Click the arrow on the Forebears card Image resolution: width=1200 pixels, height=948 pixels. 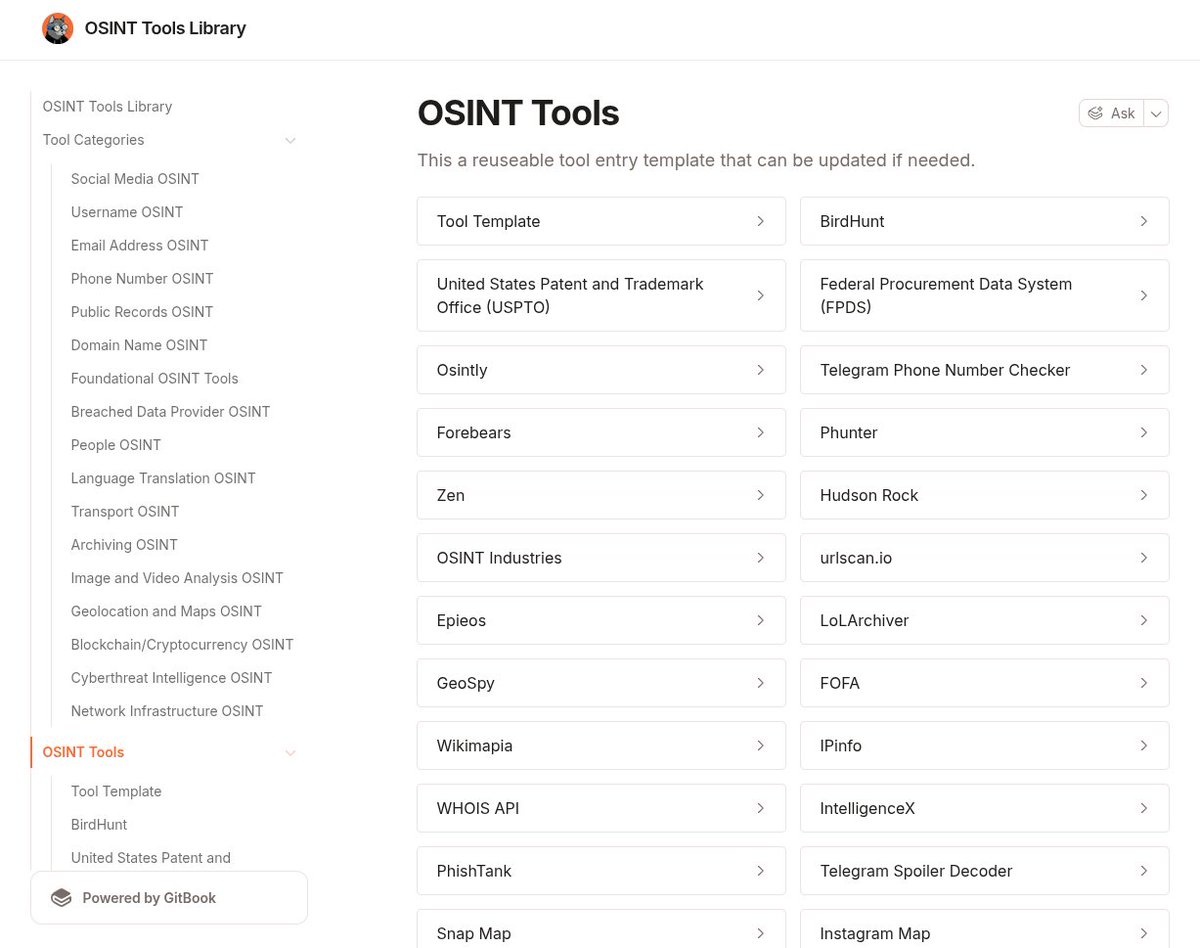pos(760,433)
